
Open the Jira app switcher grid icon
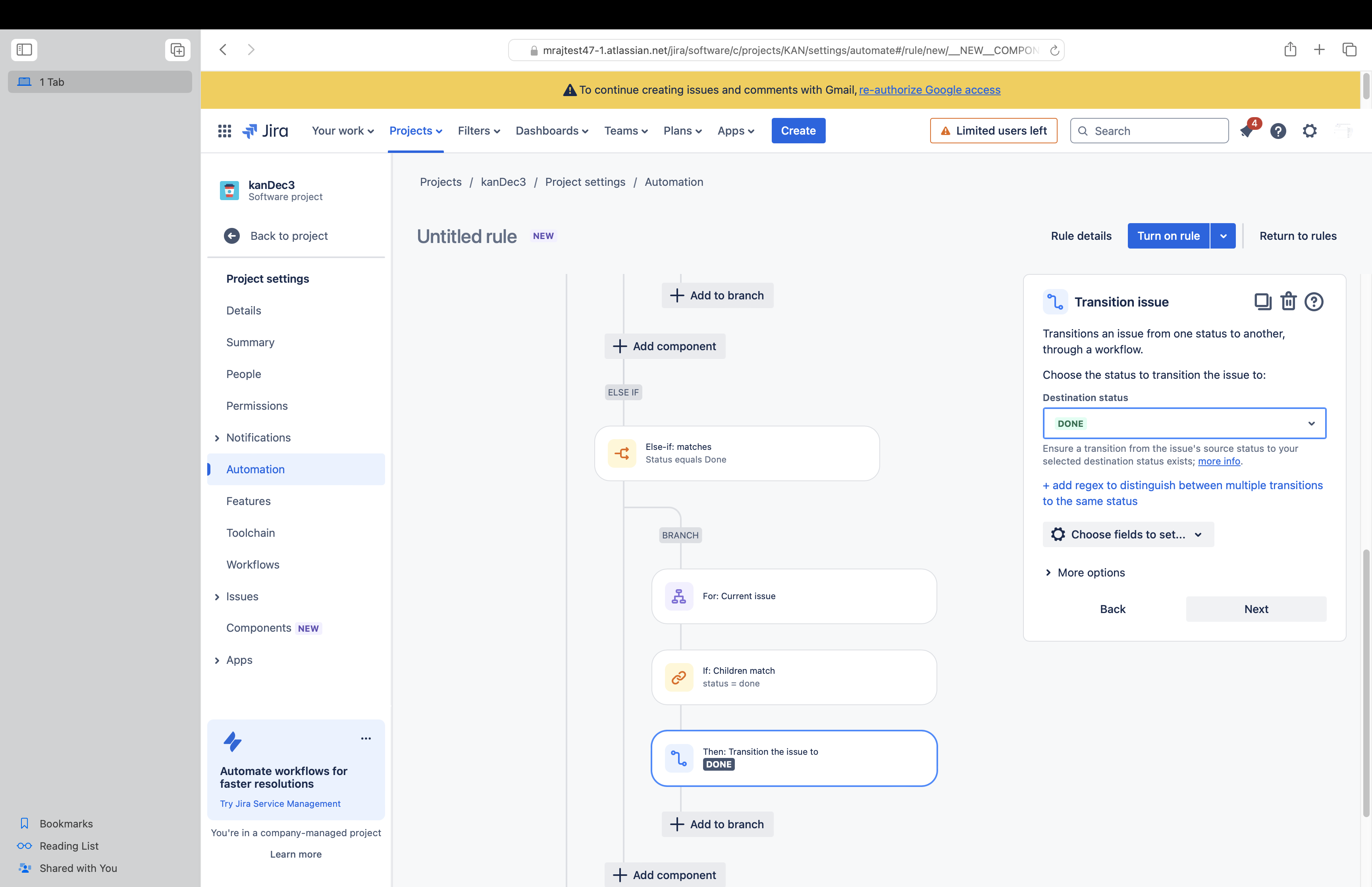pos(225,131)
